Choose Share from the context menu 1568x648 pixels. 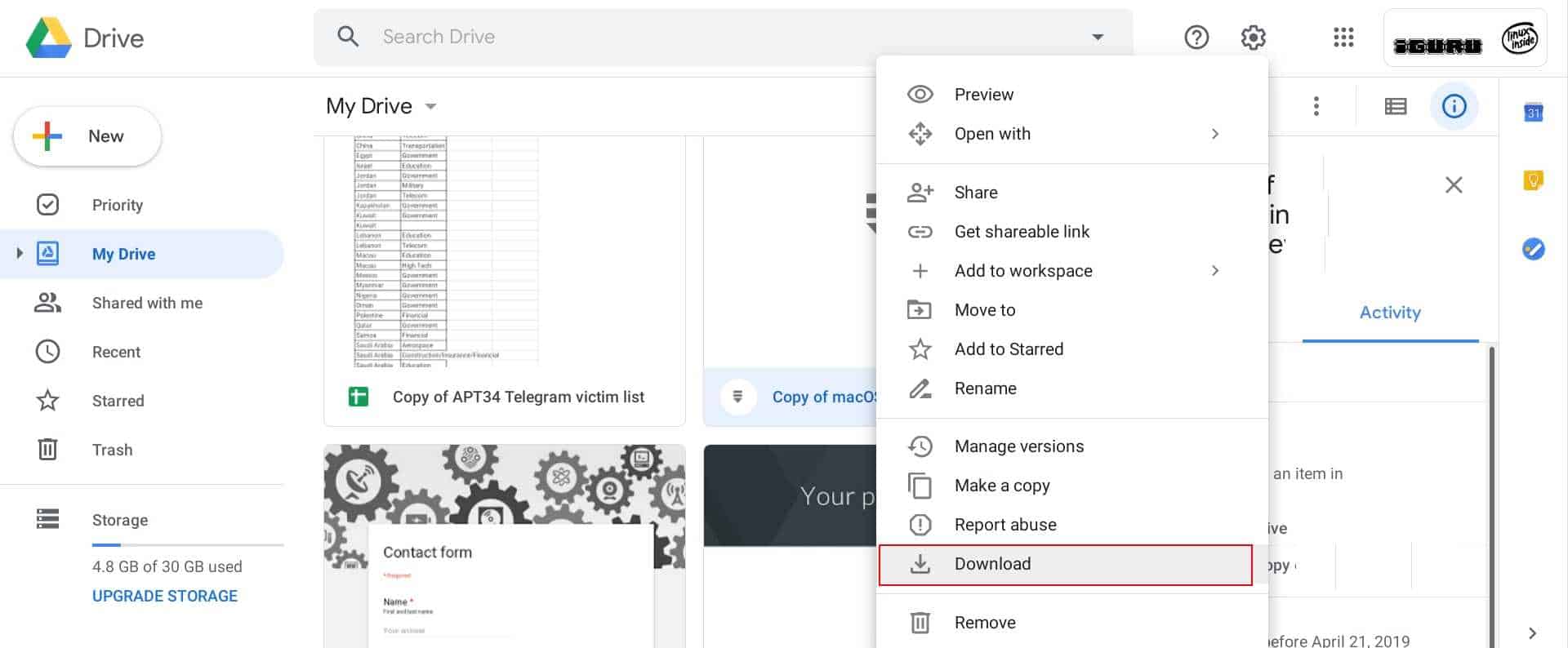1072,193
